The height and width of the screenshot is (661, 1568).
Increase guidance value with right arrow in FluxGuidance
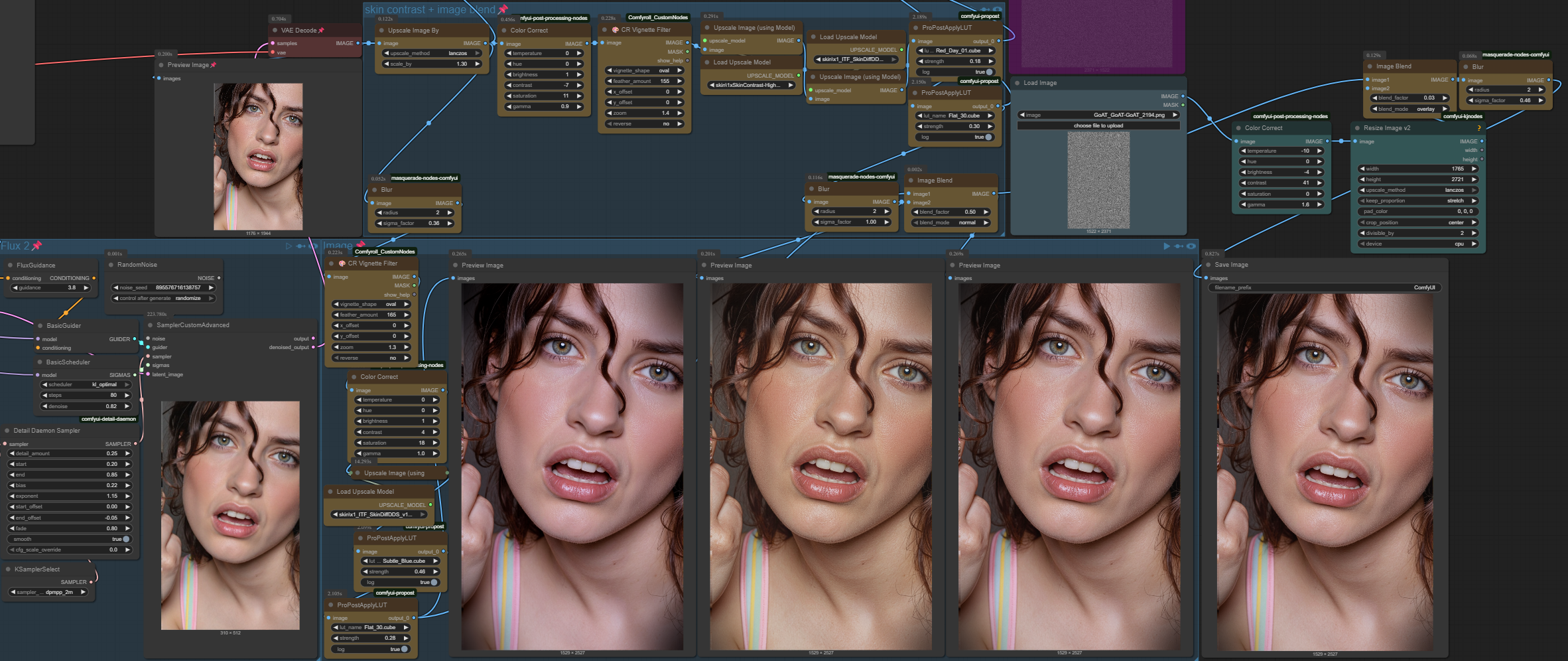click(87, 288)
